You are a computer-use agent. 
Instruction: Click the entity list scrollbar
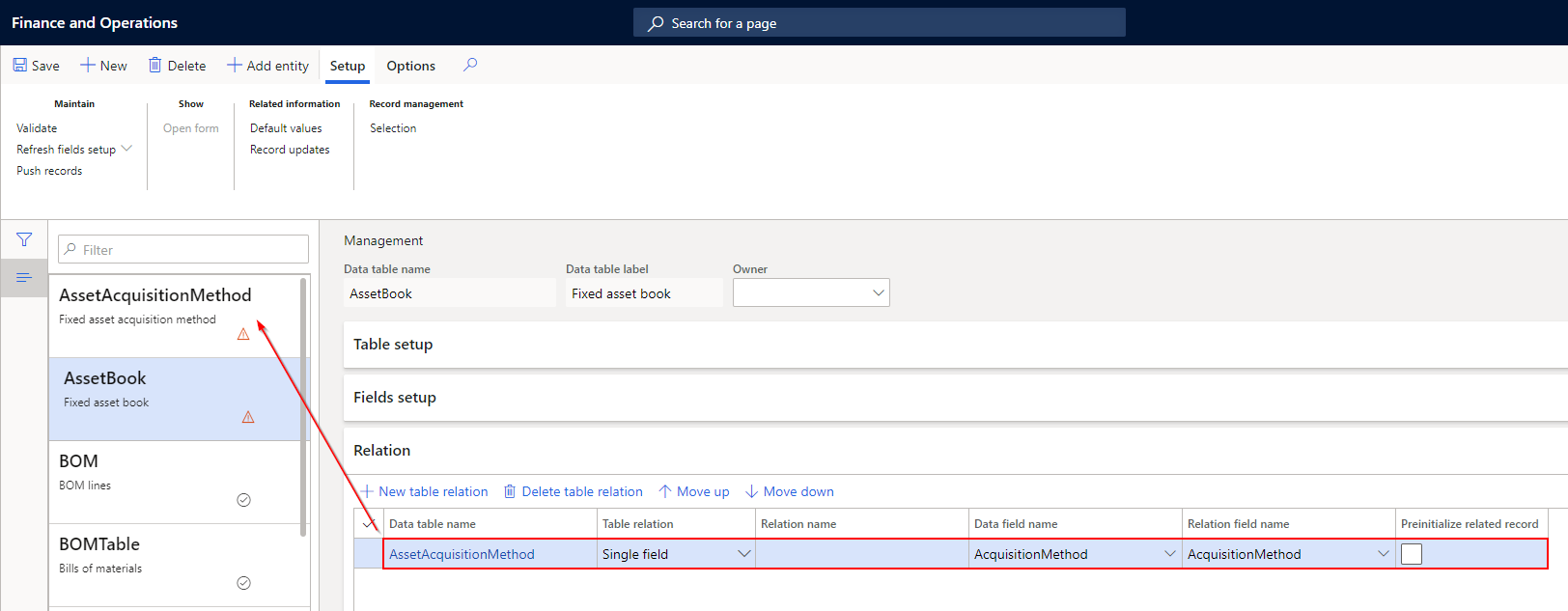(x=303, y=405)
